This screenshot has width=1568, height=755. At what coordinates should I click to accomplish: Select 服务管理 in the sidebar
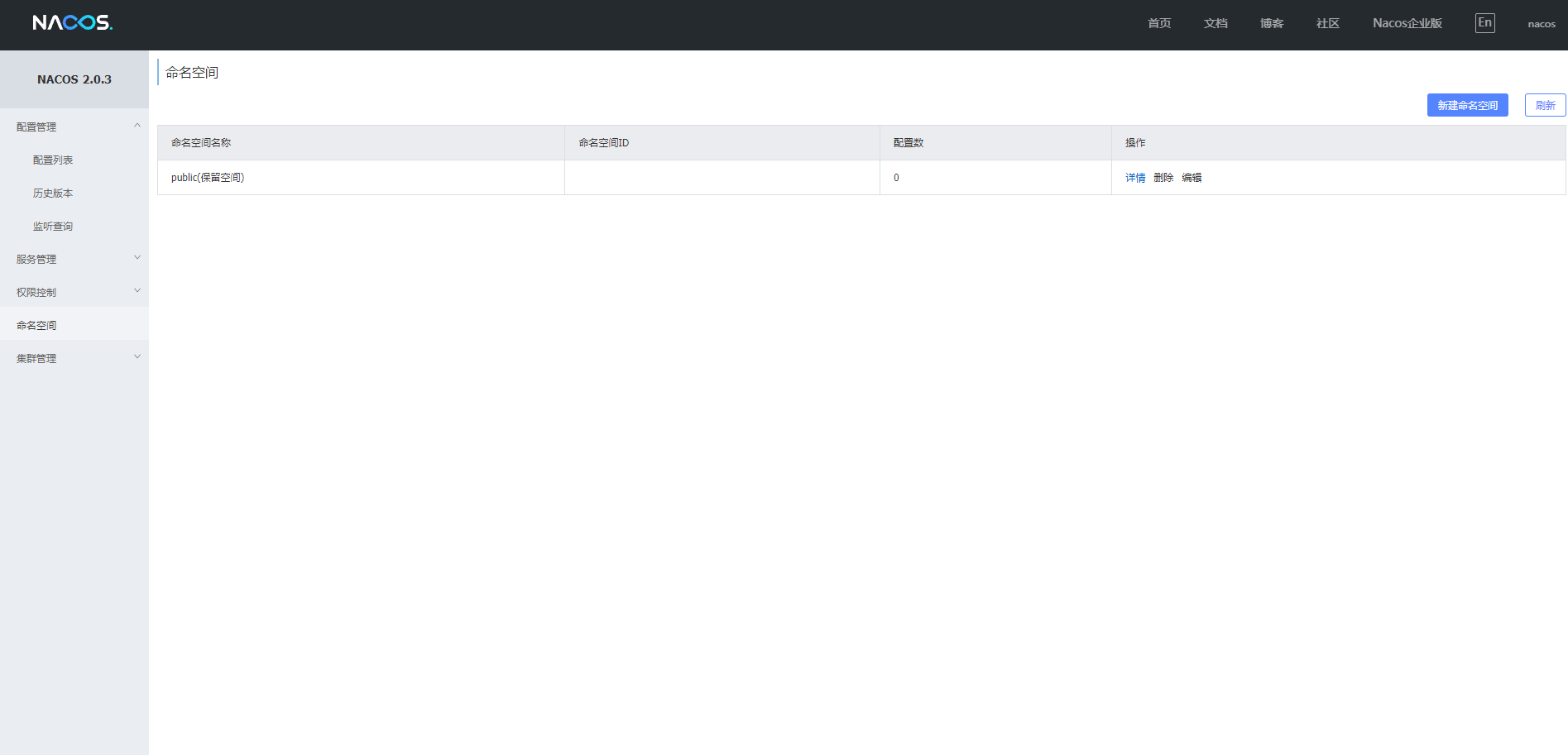[x=36, y=259]
